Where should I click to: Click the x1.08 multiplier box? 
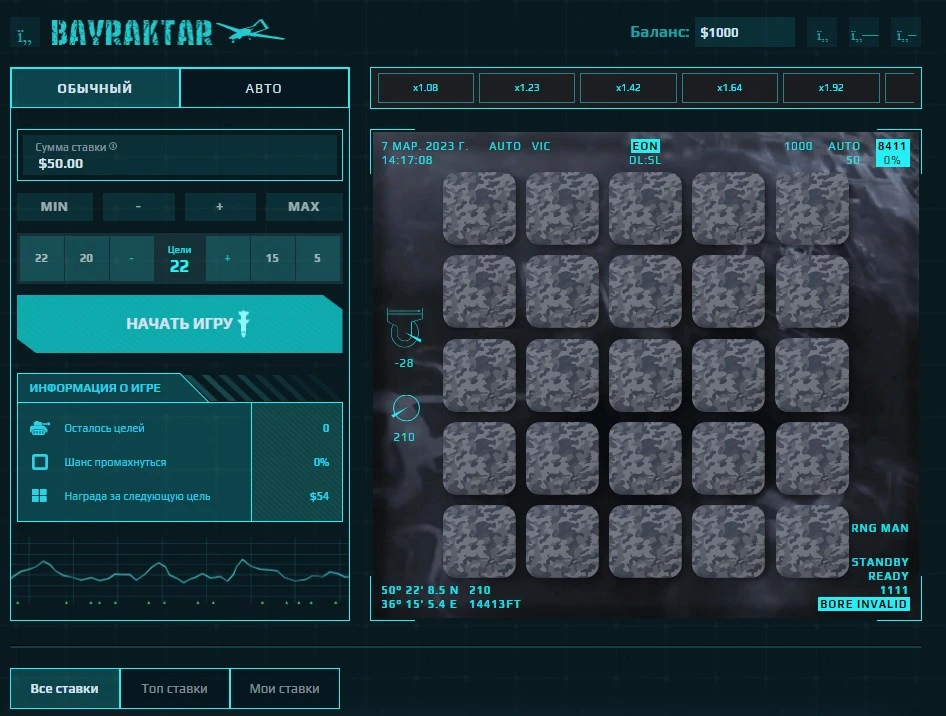click(425, 88)
